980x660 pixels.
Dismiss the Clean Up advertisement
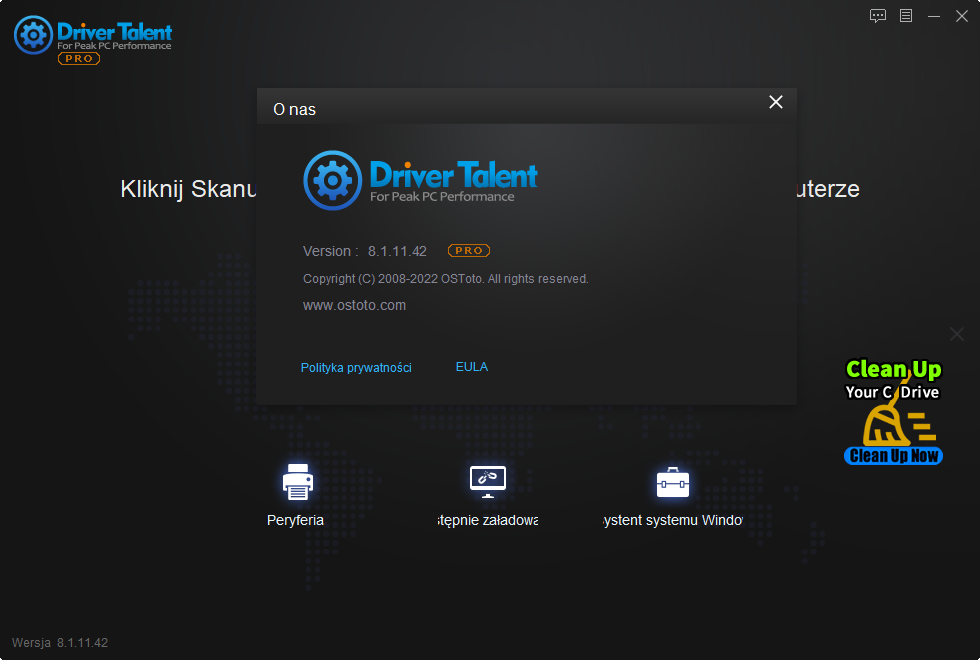(x=957, y=334)
